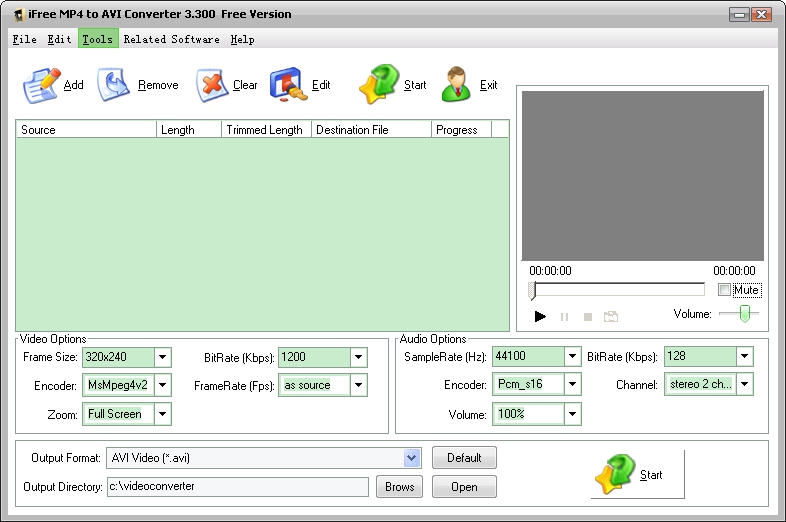Viewport: 786px width, 522px height.
Task: Click the Volume slider handle
Action: pos(744,314)
